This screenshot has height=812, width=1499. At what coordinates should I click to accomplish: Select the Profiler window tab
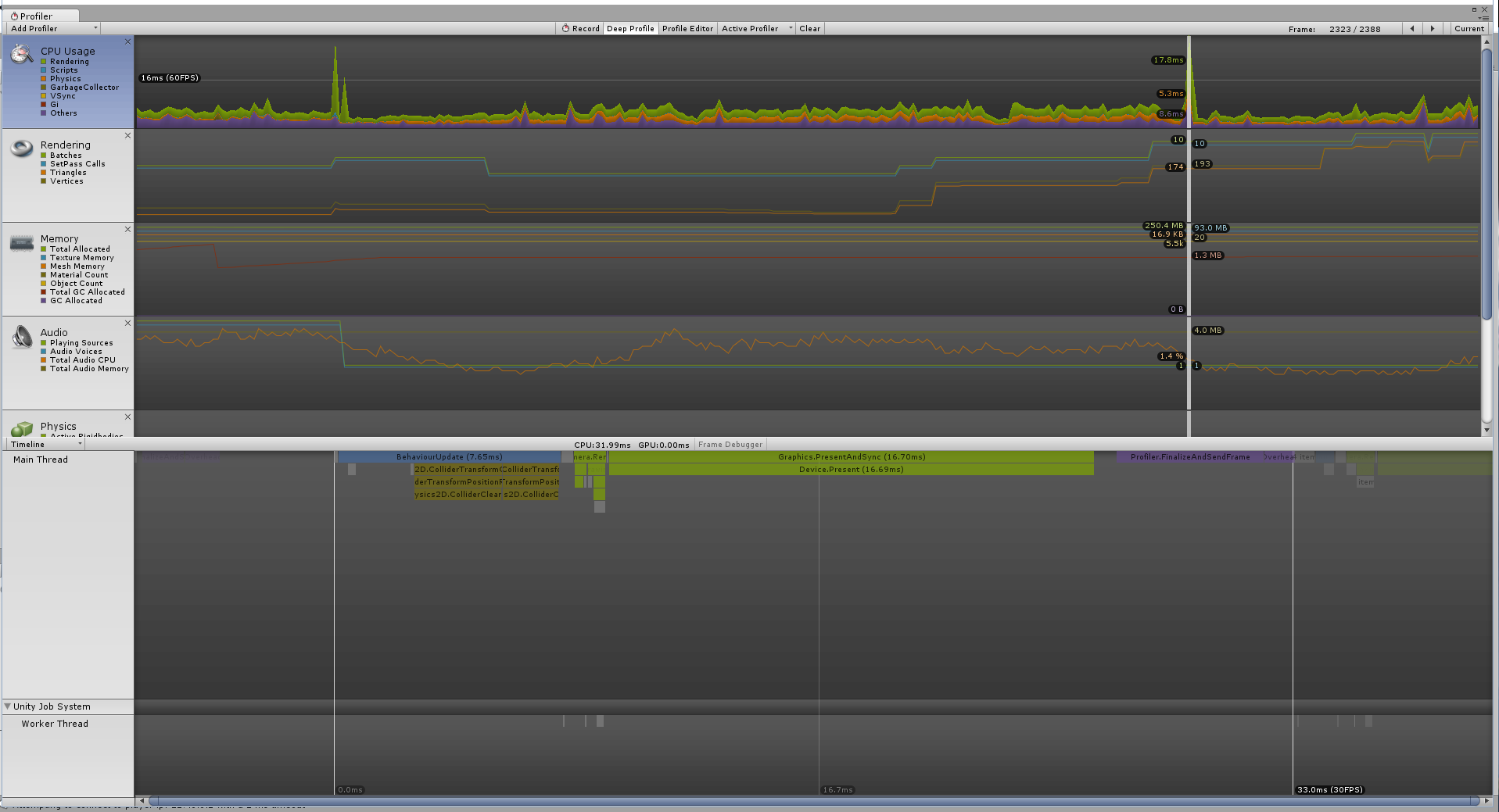[39, 16]
